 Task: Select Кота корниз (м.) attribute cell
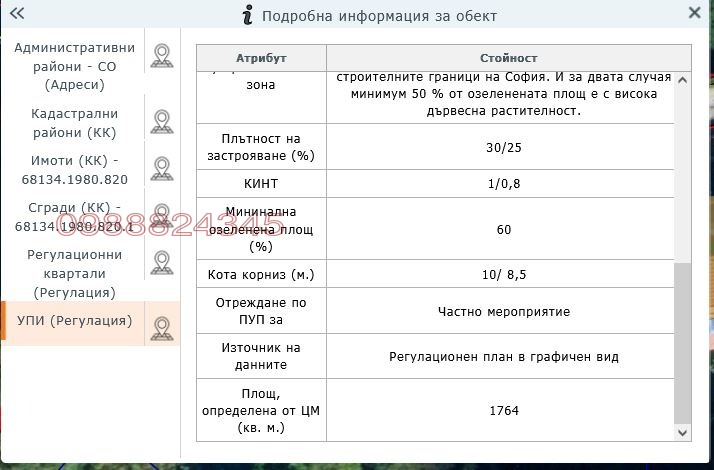(261, 274)
